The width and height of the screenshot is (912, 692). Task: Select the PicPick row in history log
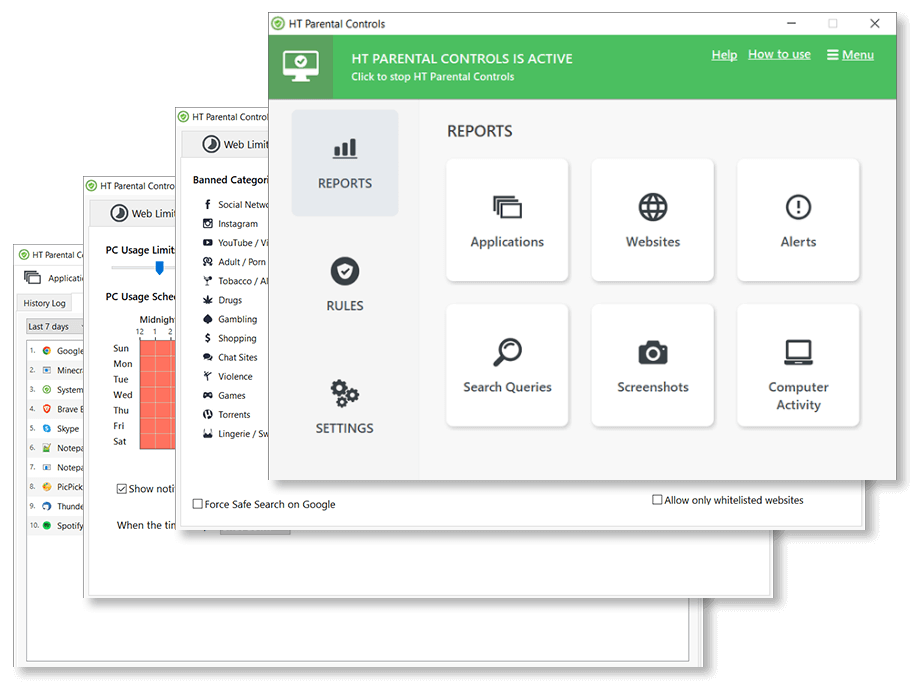(x=56, y=487)
